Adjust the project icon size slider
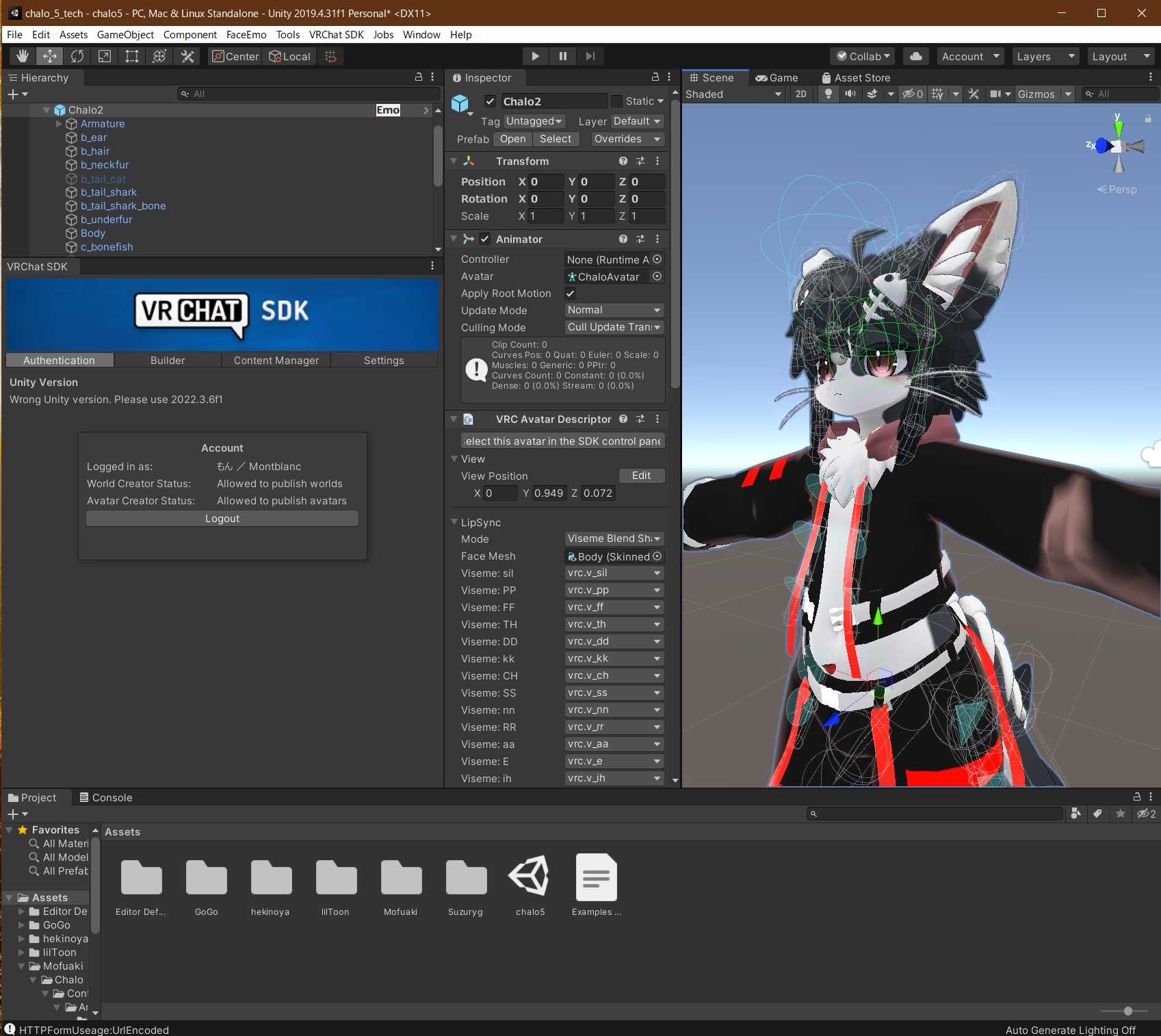 [1127, 1011]
